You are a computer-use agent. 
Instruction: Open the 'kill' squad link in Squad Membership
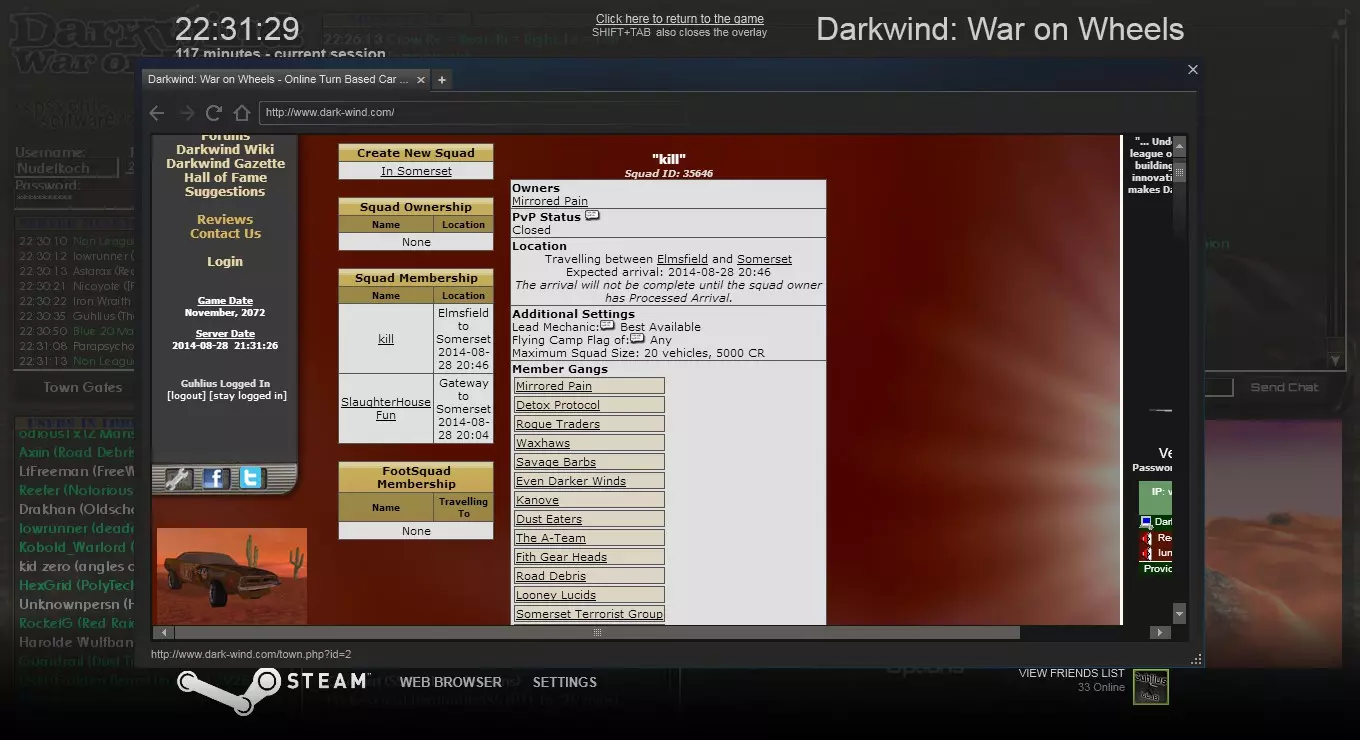coord(386,340)
